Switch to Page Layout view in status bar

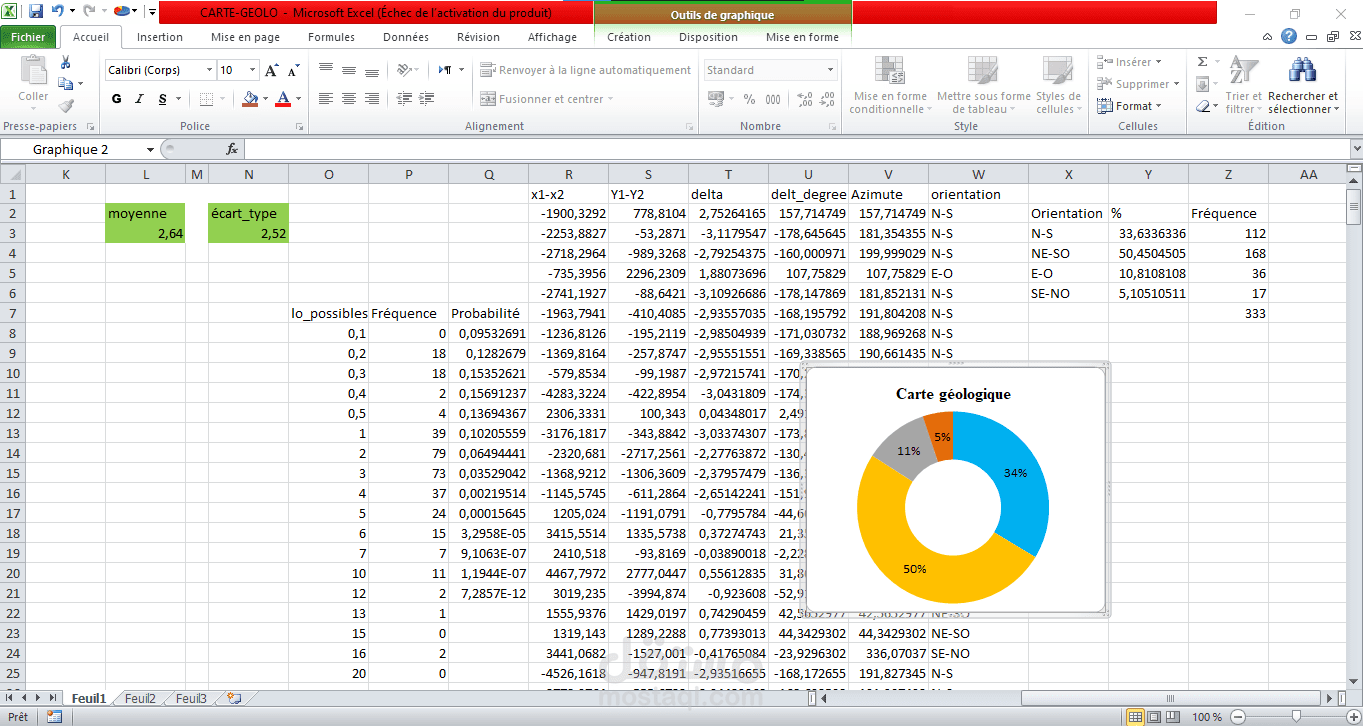[1154, 716]
